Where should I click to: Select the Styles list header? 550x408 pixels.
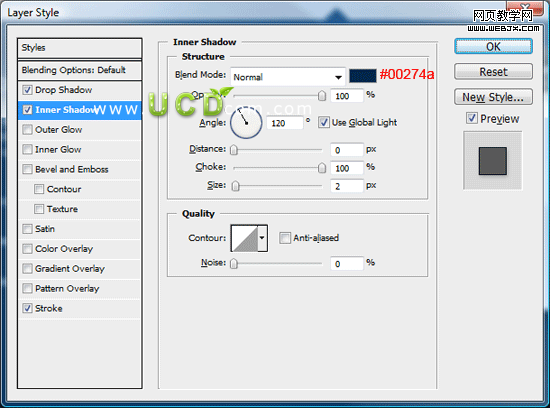tap(80, 48)
